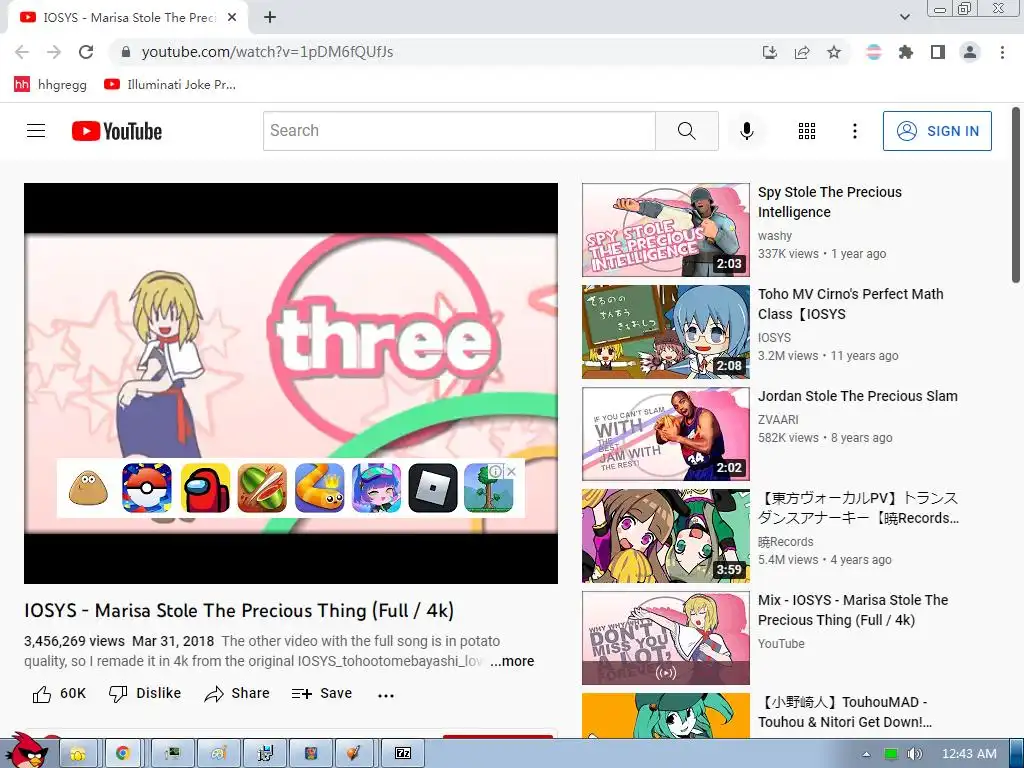Click the Among Us app icon
The image size is (1024, 768).
point(205,488)
